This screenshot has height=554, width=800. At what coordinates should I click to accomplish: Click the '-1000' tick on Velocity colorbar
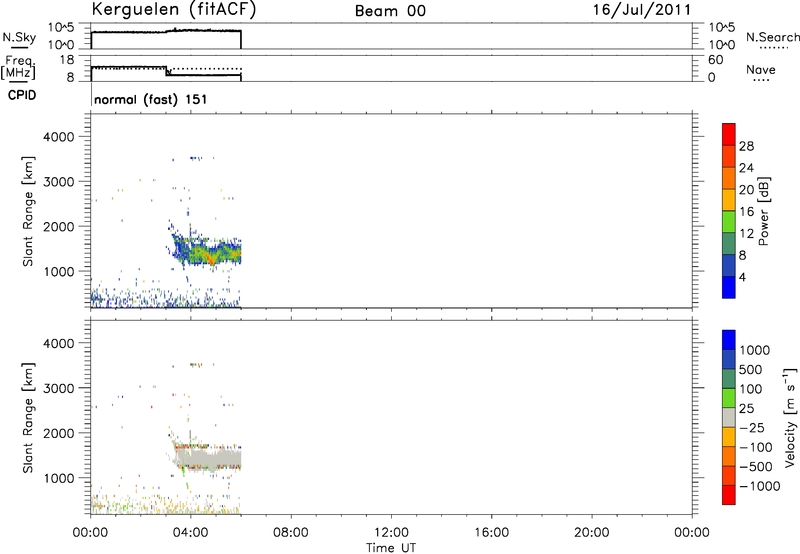pos(760,486)
